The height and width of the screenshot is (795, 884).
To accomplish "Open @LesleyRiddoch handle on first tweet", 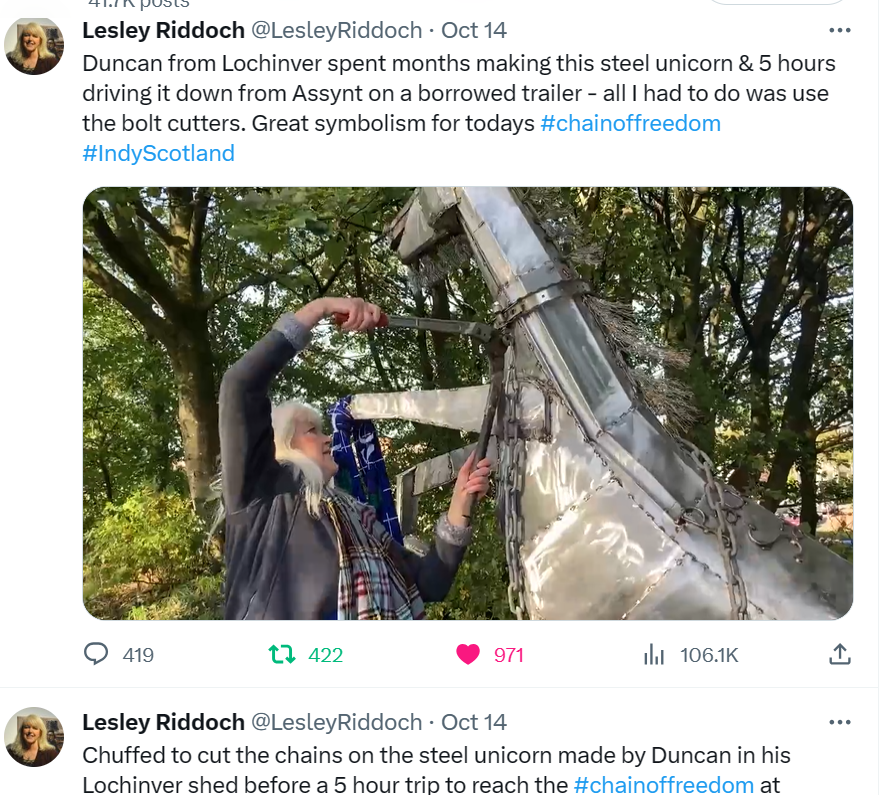I will (x=337, y=30).
